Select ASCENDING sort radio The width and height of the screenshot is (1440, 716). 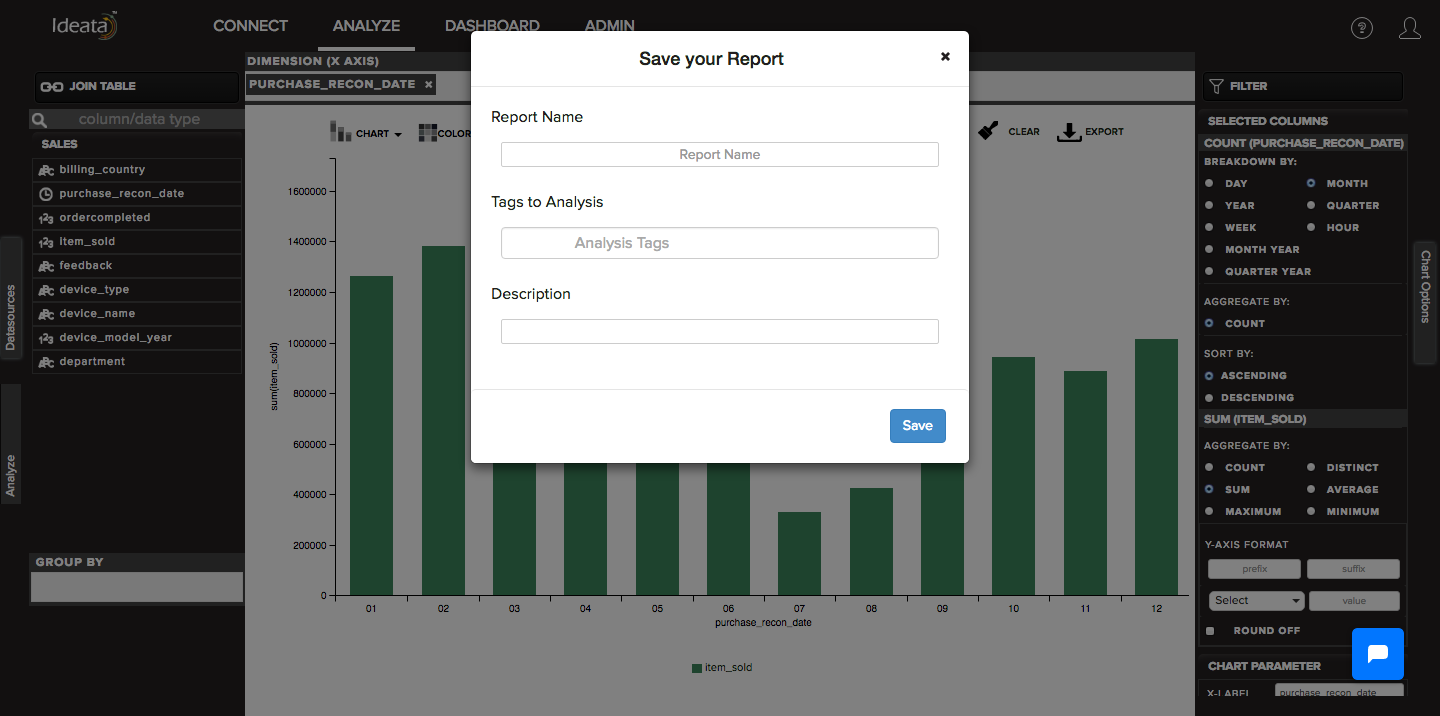point(1209,376)
